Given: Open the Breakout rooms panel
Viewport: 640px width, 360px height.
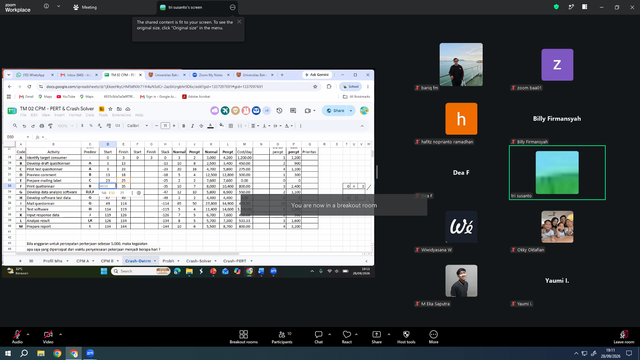Looking at the screenshot, I should 244,337.
